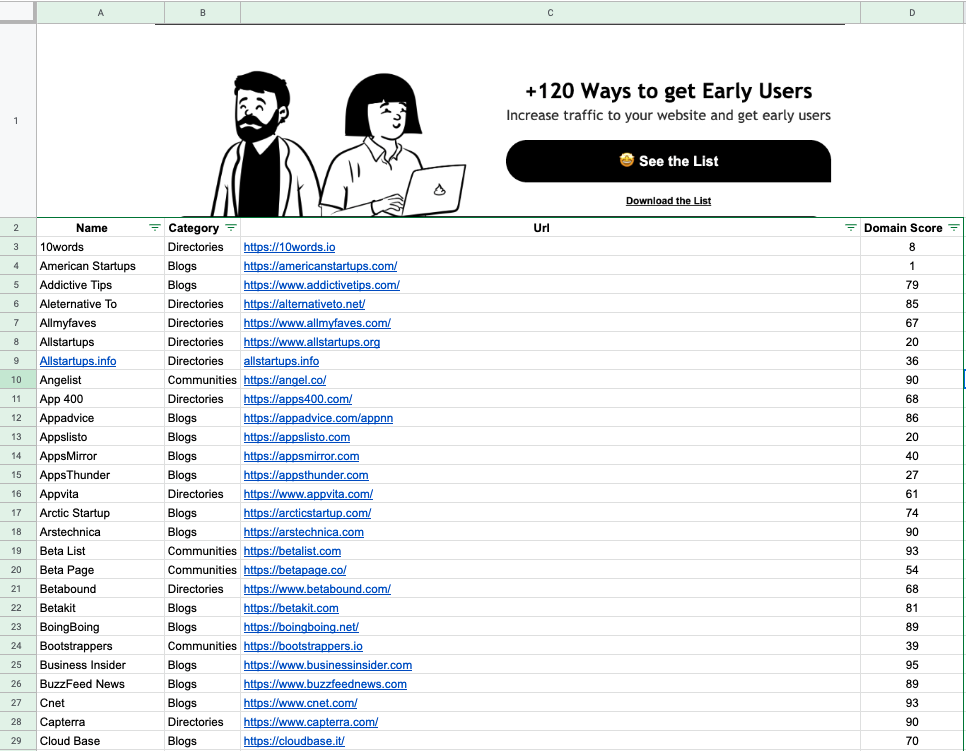
Task: Select row 10 header
Action: click(18, 380)
